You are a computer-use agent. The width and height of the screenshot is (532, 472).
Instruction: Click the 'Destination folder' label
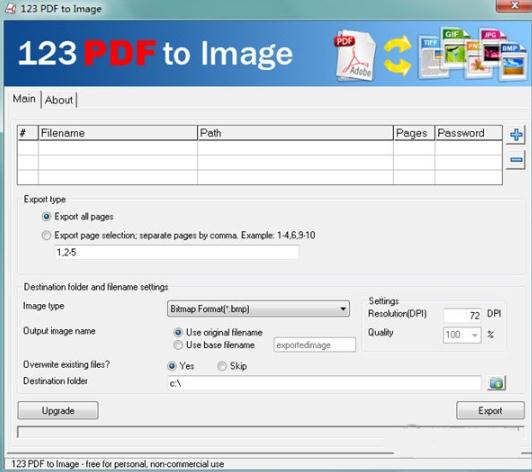click(x=55, y=381)
